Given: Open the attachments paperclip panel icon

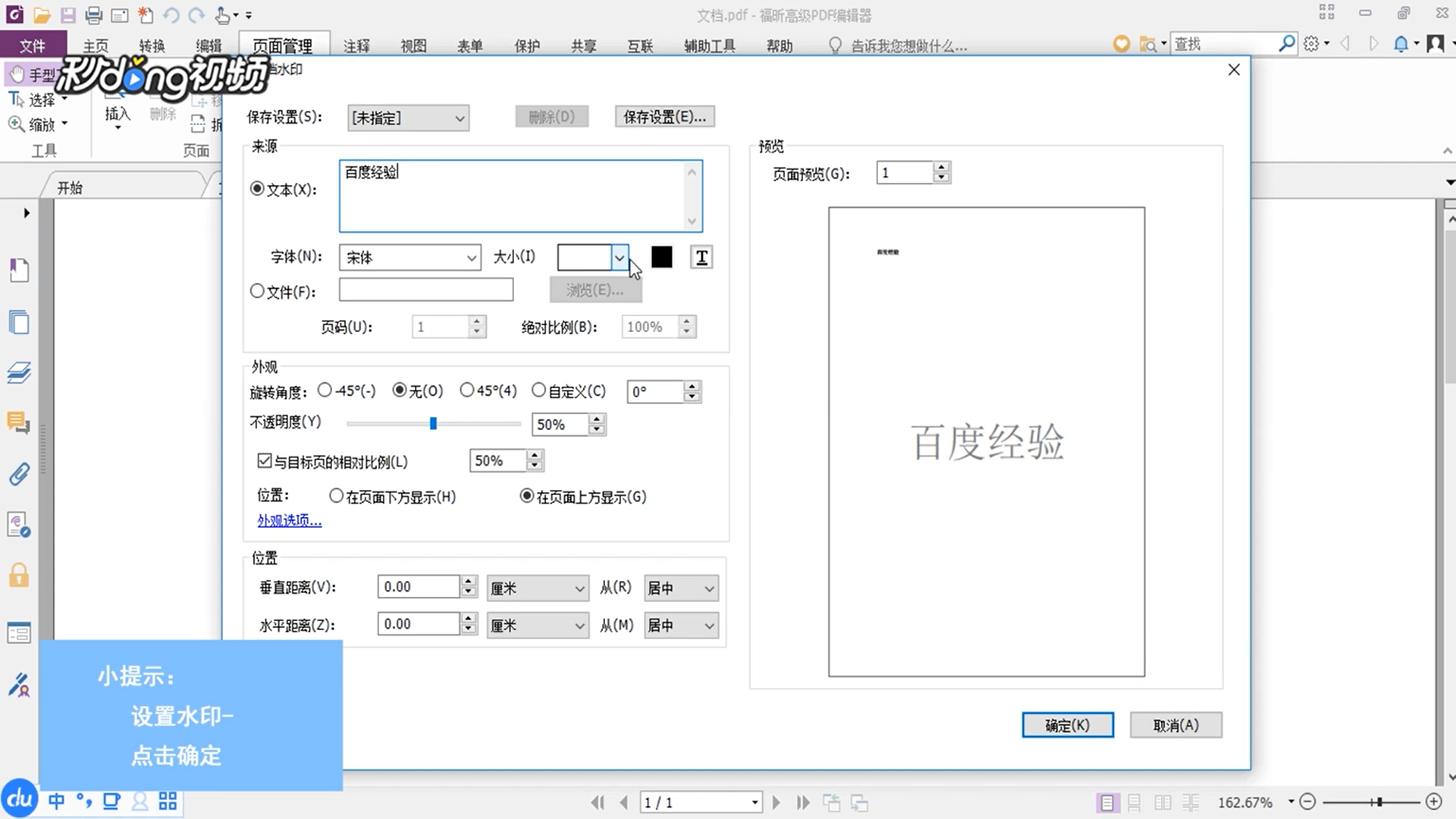Looking at the screenshot, I should click(19, 474).
